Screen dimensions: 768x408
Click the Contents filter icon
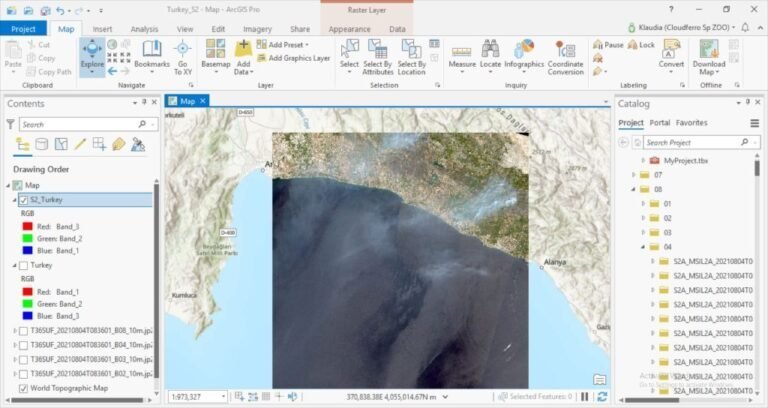10,124
